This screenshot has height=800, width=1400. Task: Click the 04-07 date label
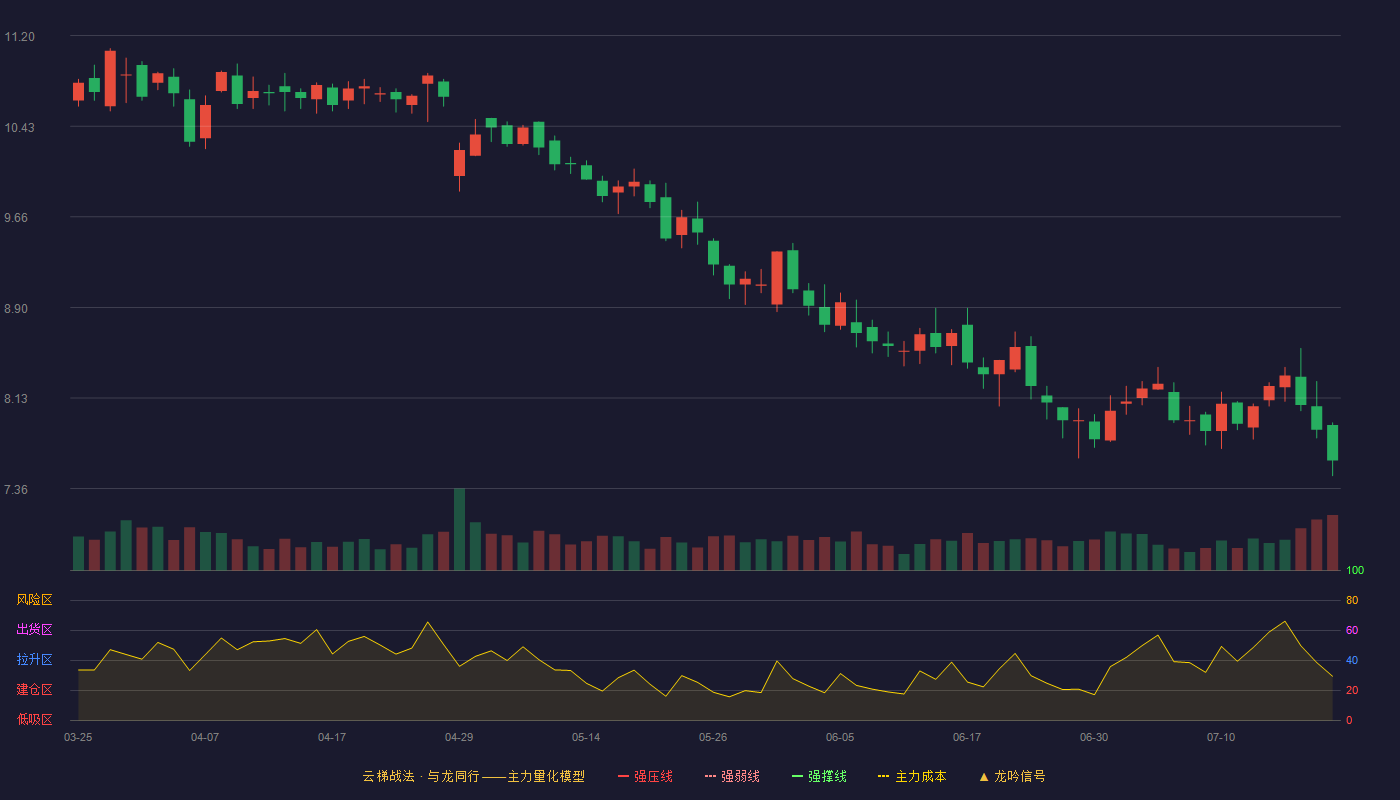205,737
